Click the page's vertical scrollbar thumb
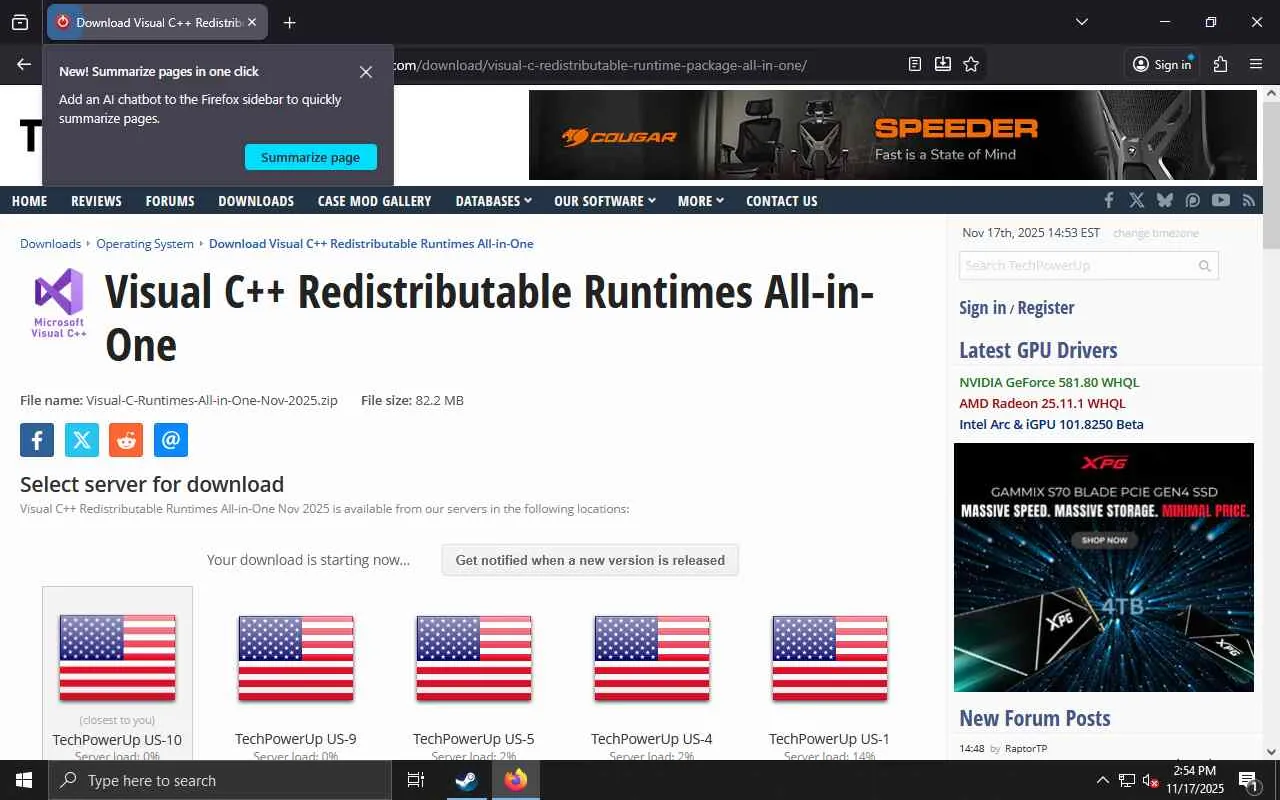The width and height of the screenshot is (1280, 800). pos(1271,176)
